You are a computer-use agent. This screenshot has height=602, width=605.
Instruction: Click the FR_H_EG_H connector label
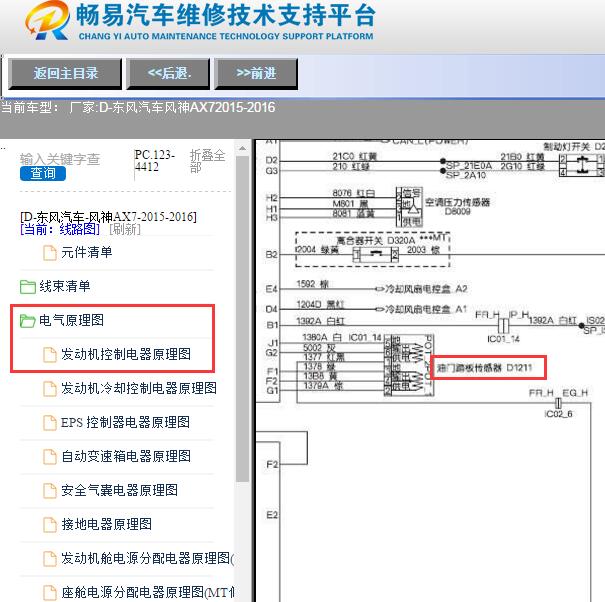click(x=558, y=393)
